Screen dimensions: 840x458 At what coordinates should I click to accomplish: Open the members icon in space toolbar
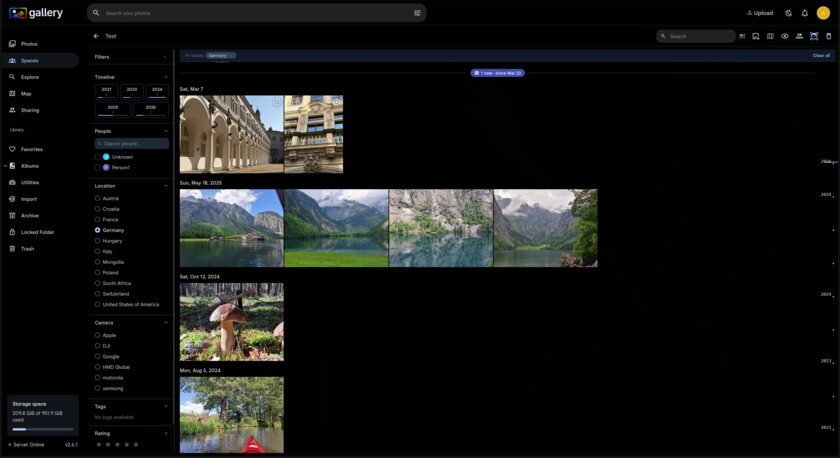pos(799,36)
